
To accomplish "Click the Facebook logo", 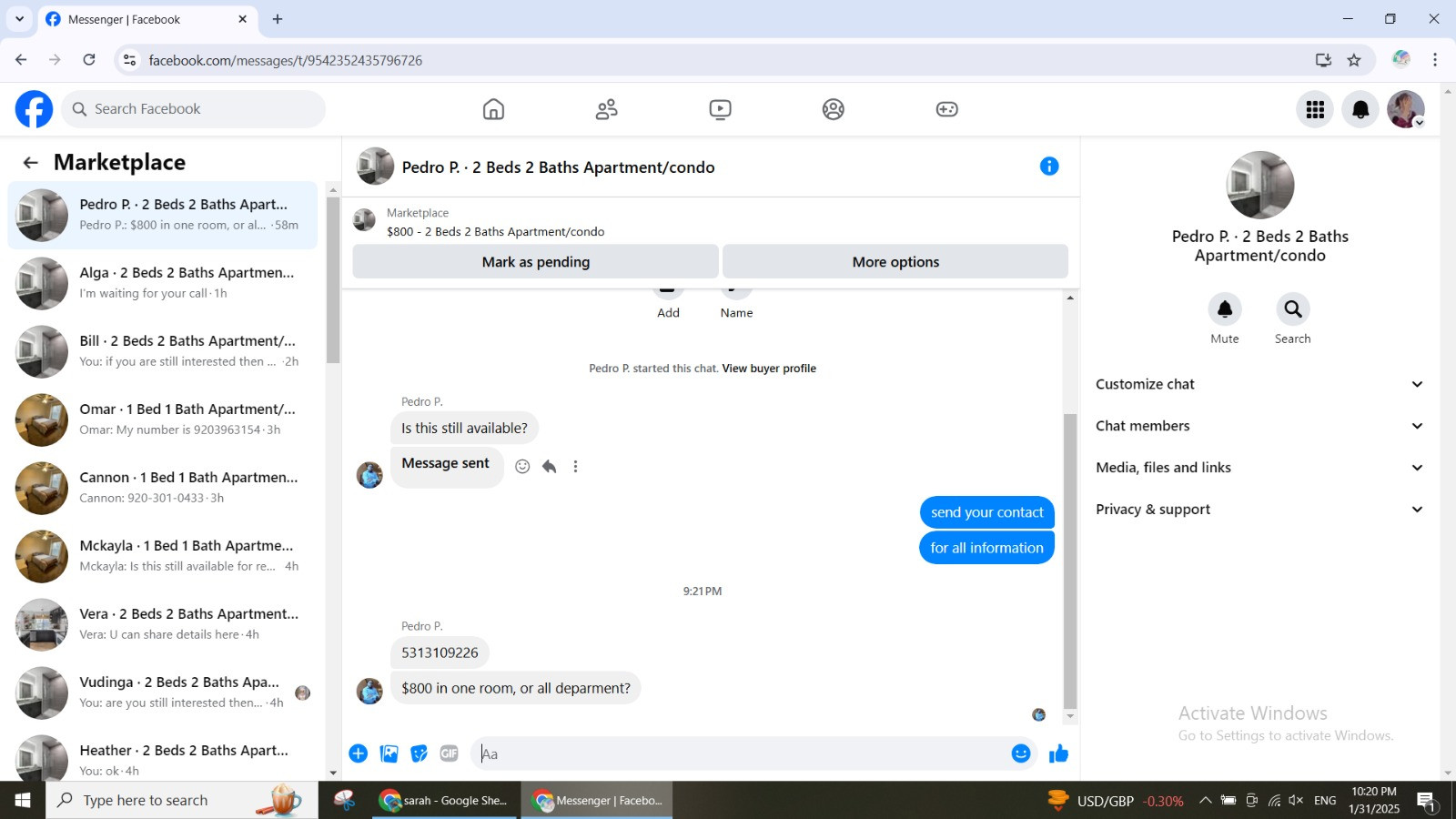I will coord(34,109).
